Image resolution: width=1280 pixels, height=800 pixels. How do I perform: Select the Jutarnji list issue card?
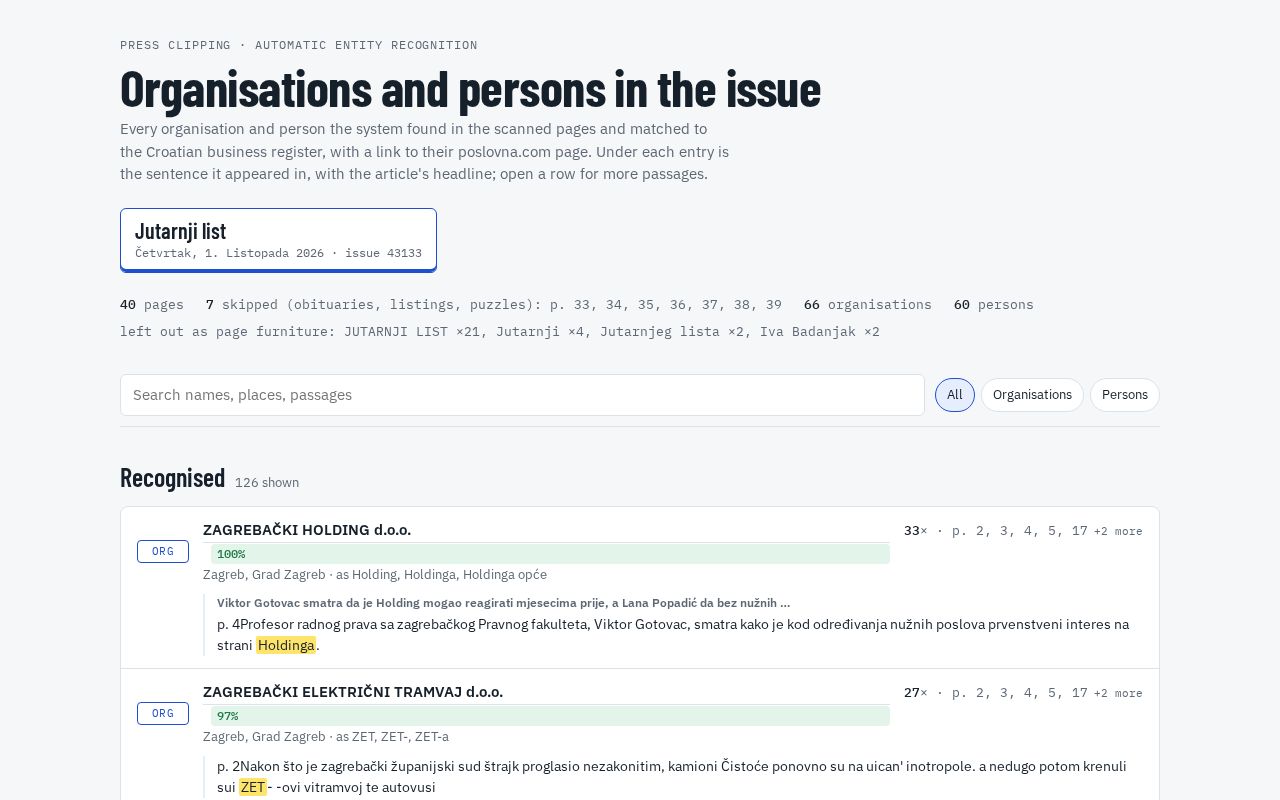[278, 240]
